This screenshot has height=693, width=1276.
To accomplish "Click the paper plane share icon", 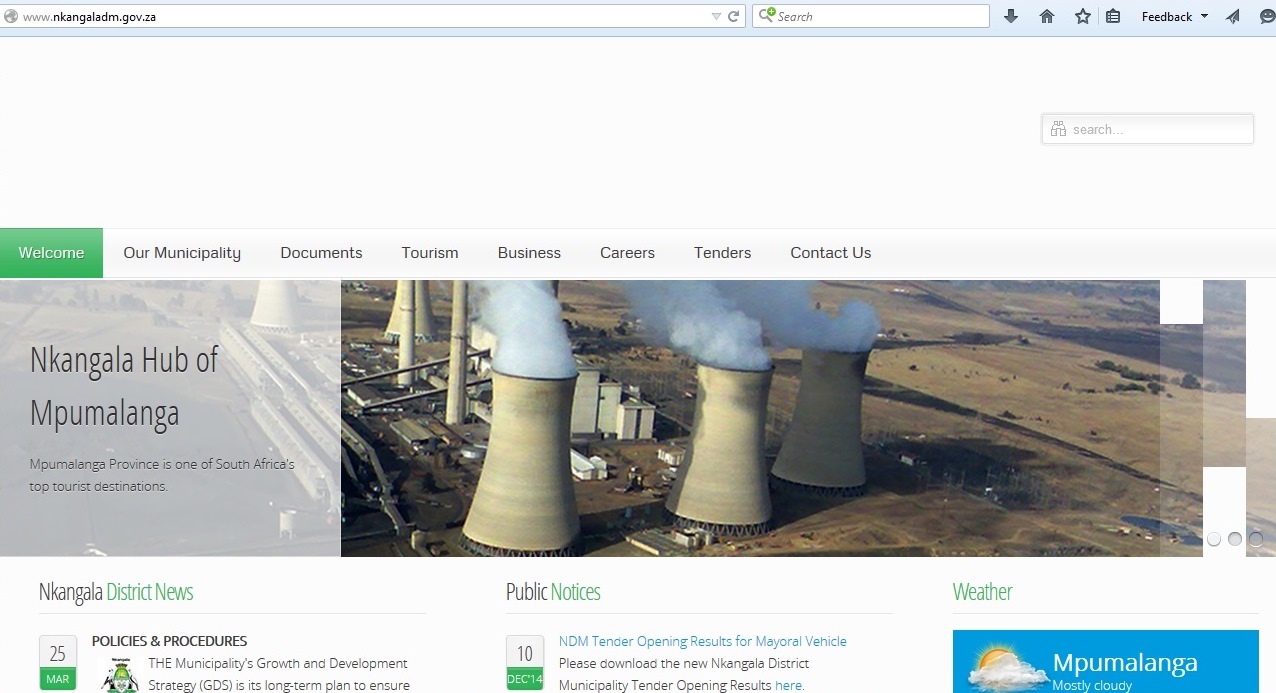I will coord(1233,16).
